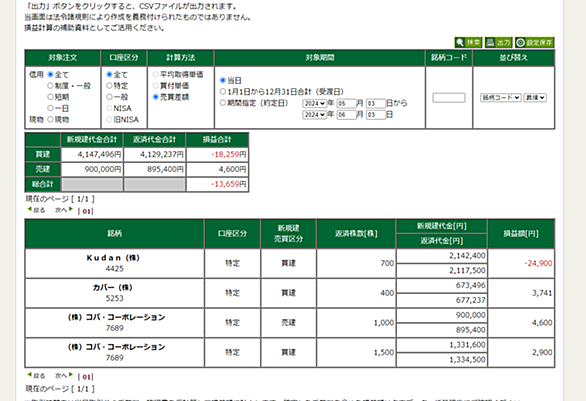The image size is (586, 401).
Task: Select the 一日 radio option
Action: [x=50, y=108]
